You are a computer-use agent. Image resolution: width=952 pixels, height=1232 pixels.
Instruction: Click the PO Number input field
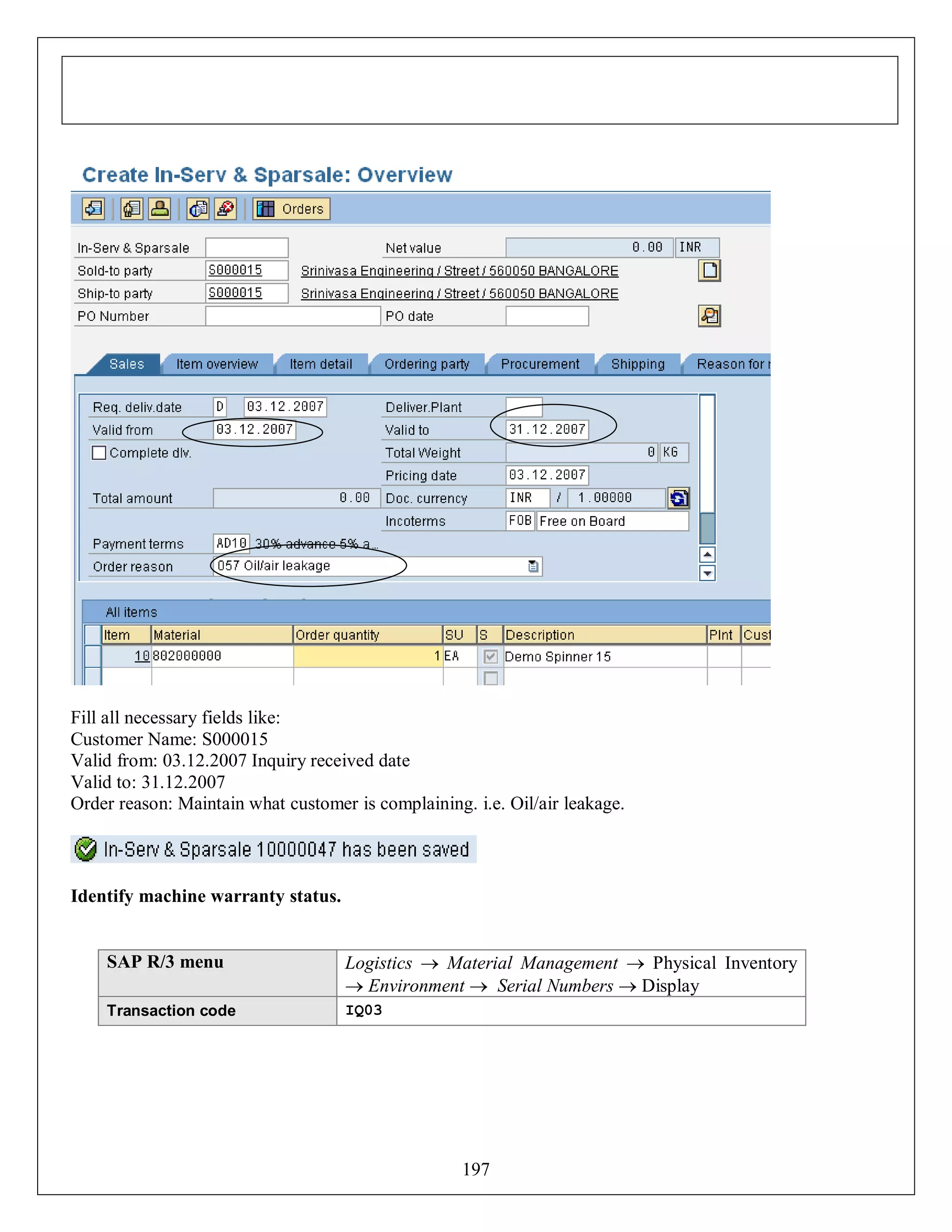click(x=293, y=316)
